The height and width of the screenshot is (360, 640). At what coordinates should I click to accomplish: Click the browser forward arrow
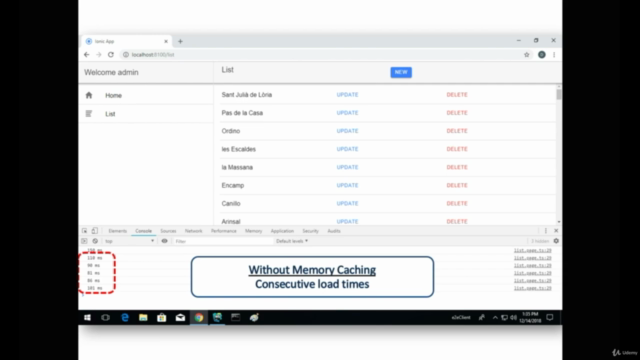[x=98, y=55]
